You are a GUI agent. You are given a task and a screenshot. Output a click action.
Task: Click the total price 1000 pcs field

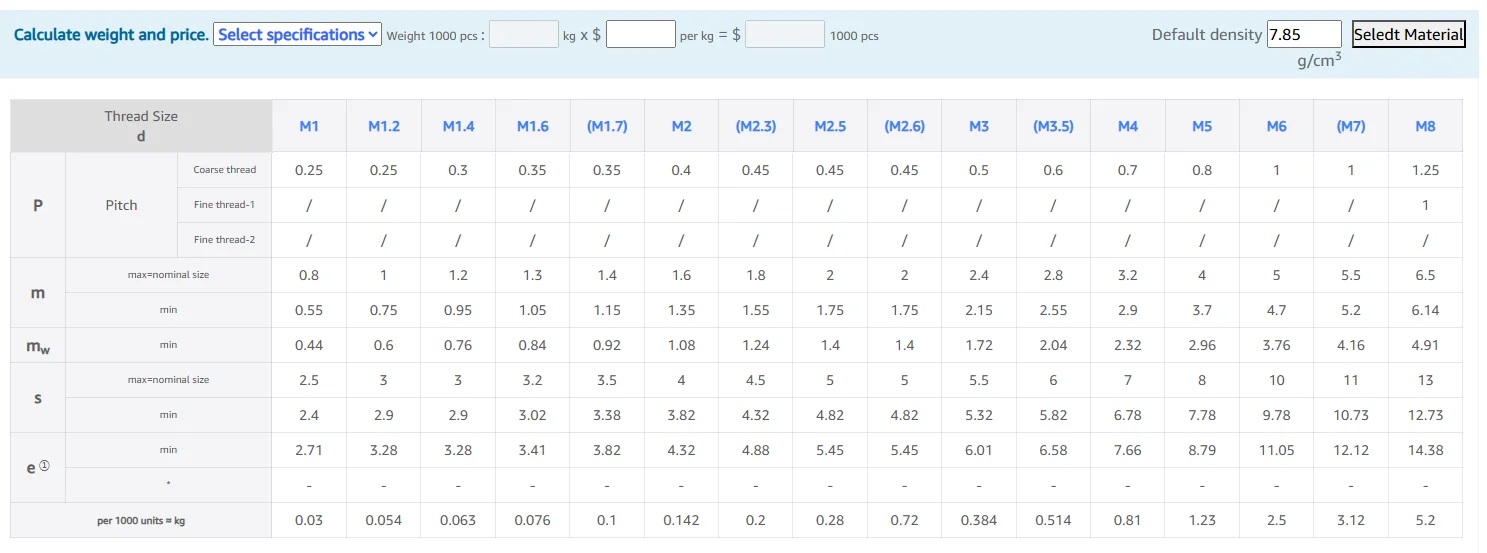(784, 35)
